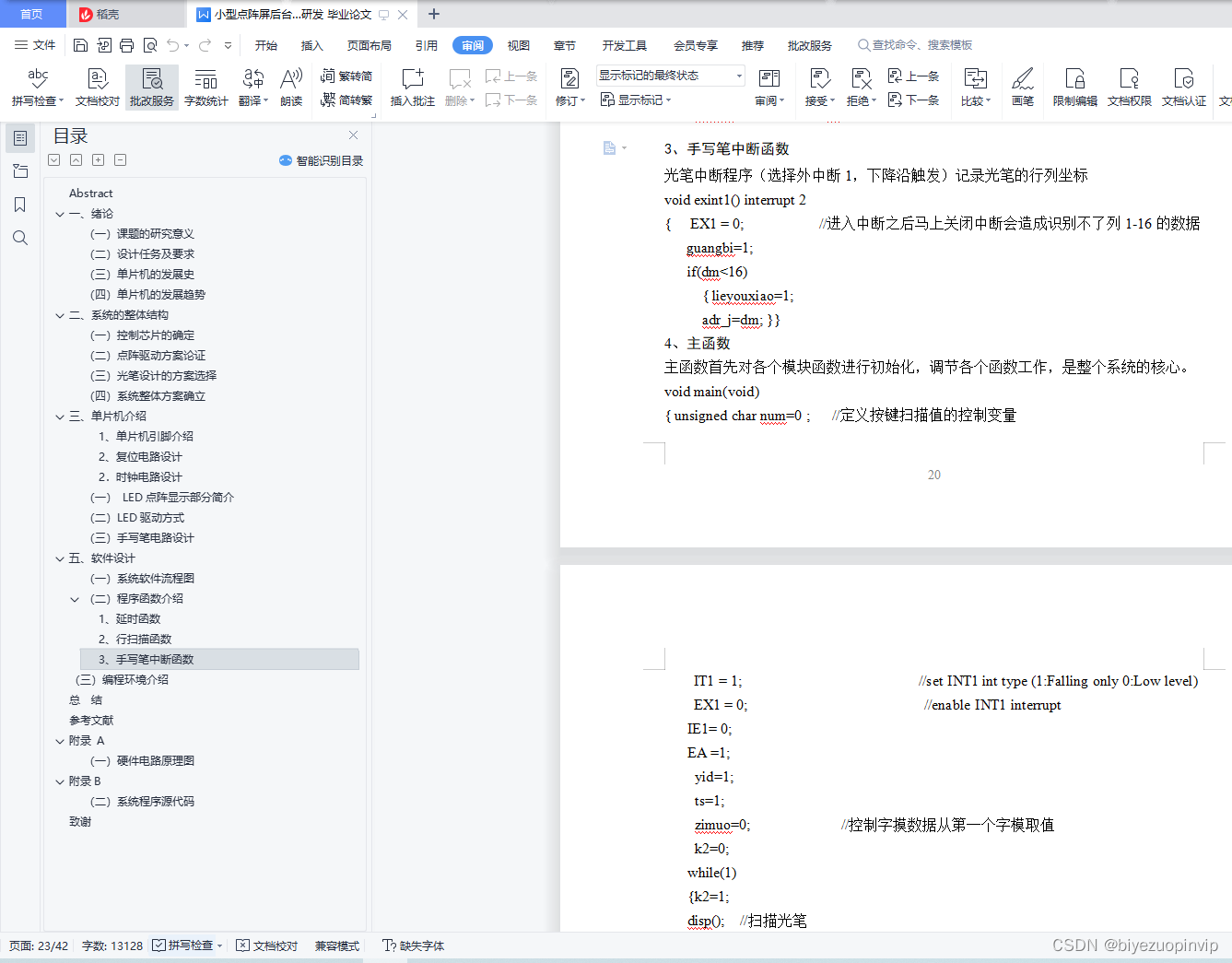Click the page count 页面: 23/42
This screenshot has width=1232, height=963.
tap(39, 945)
